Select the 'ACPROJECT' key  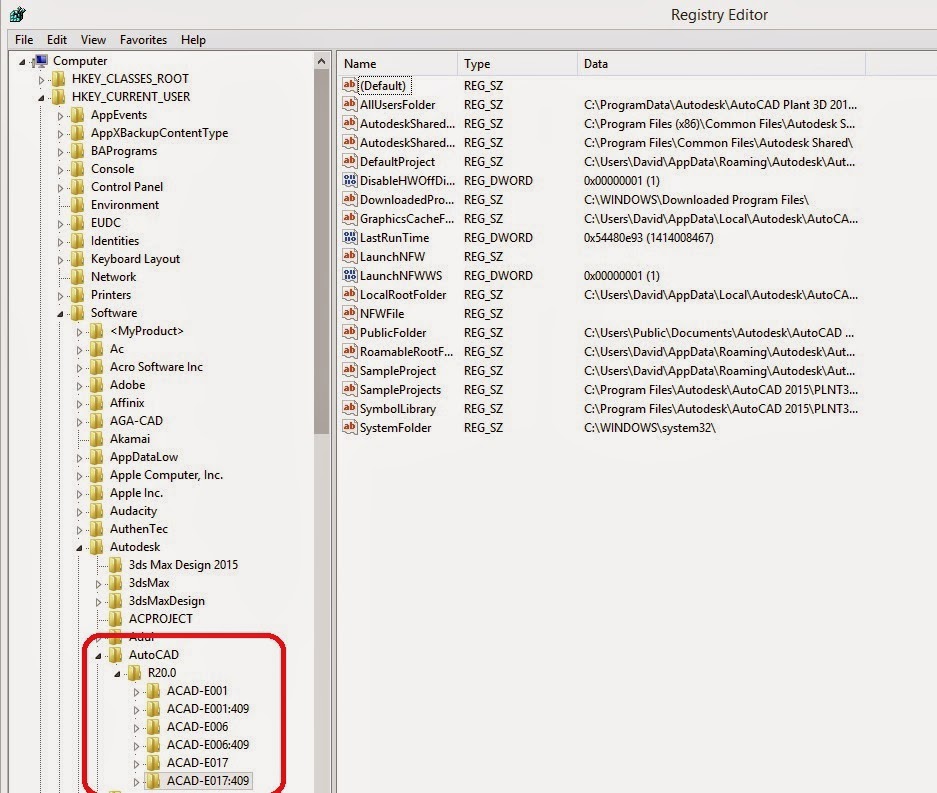pyautogui.click(x=161, y=619)
